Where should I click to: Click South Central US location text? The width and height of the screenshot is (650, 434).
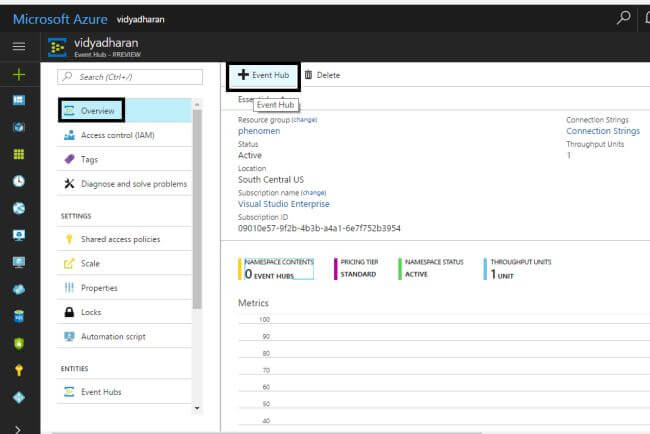click(x=271, y=179)
